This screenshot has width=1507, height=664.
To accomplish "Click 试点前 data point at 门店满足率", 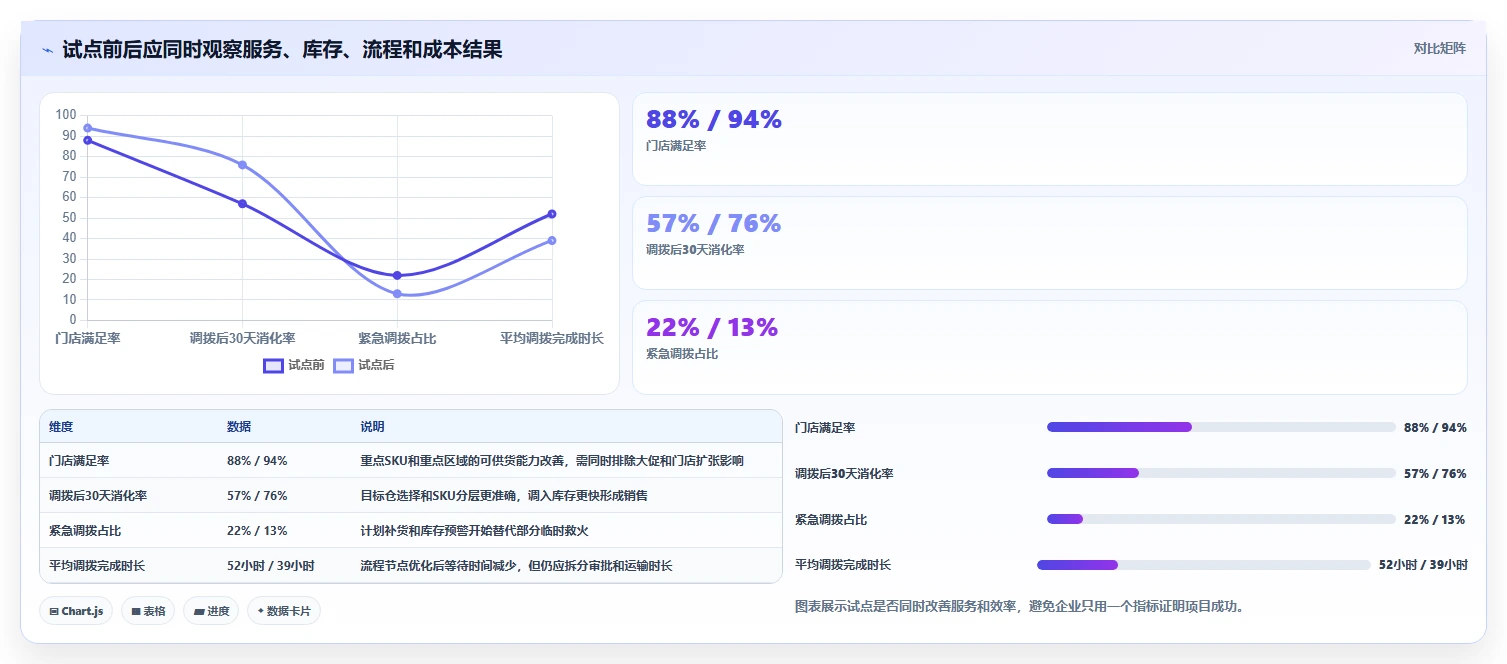I will click(x=88, y=140).
